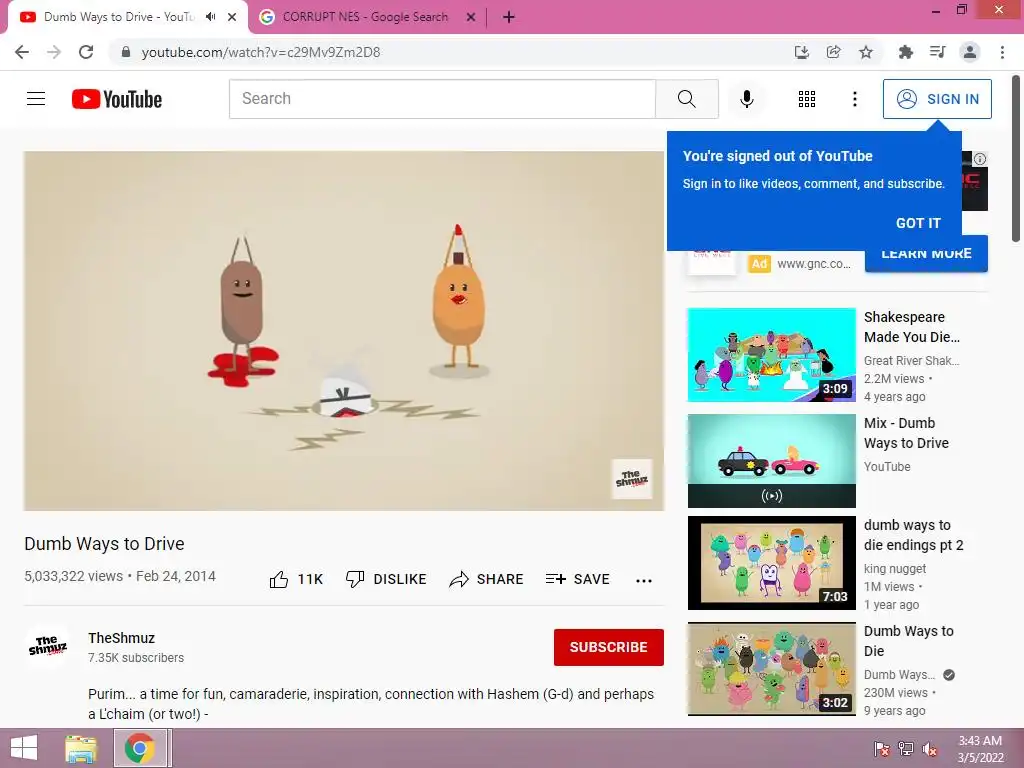Click 'dumb ways to die endings pt 2' title
Screen dimensions: 1024x768
(x=914, y=535)
